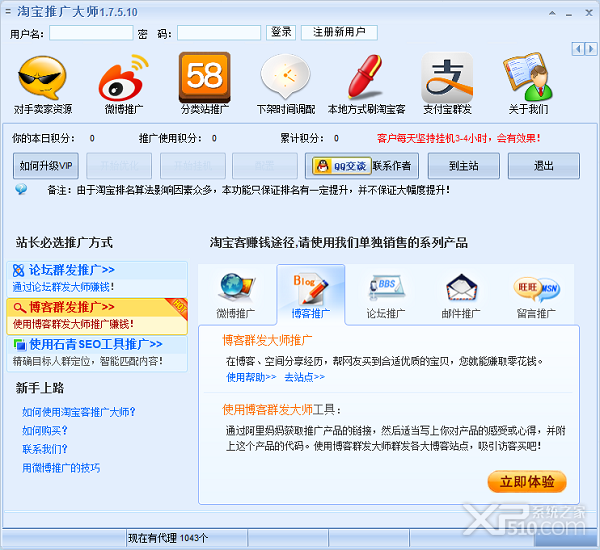The image size is (600, 550).
Task: Click the 退出 button
Action: tap(543, 166)
